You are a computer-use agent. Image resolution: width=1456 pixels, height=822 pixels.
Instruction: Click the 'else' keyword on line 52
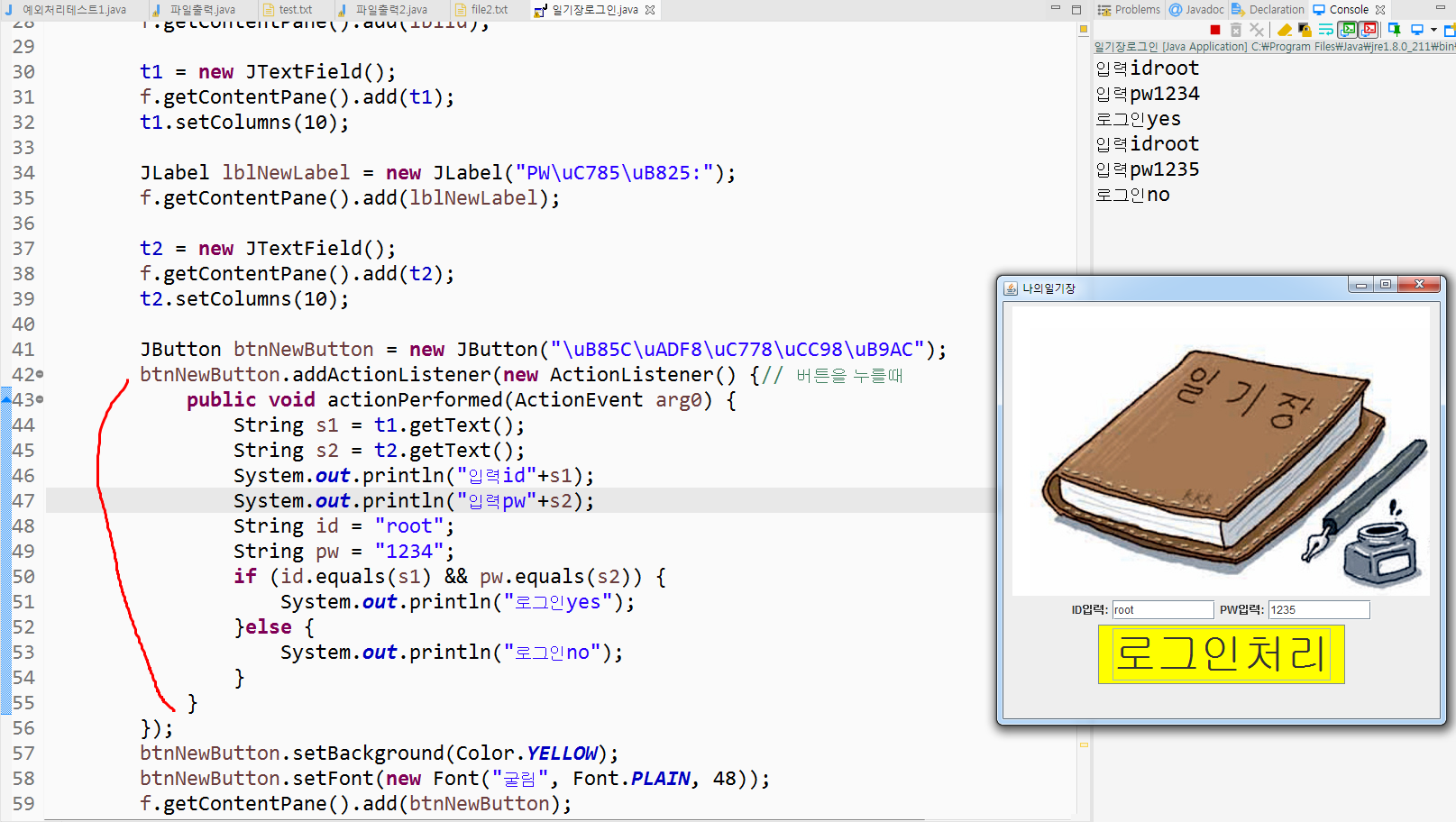[x=269, y=626]
